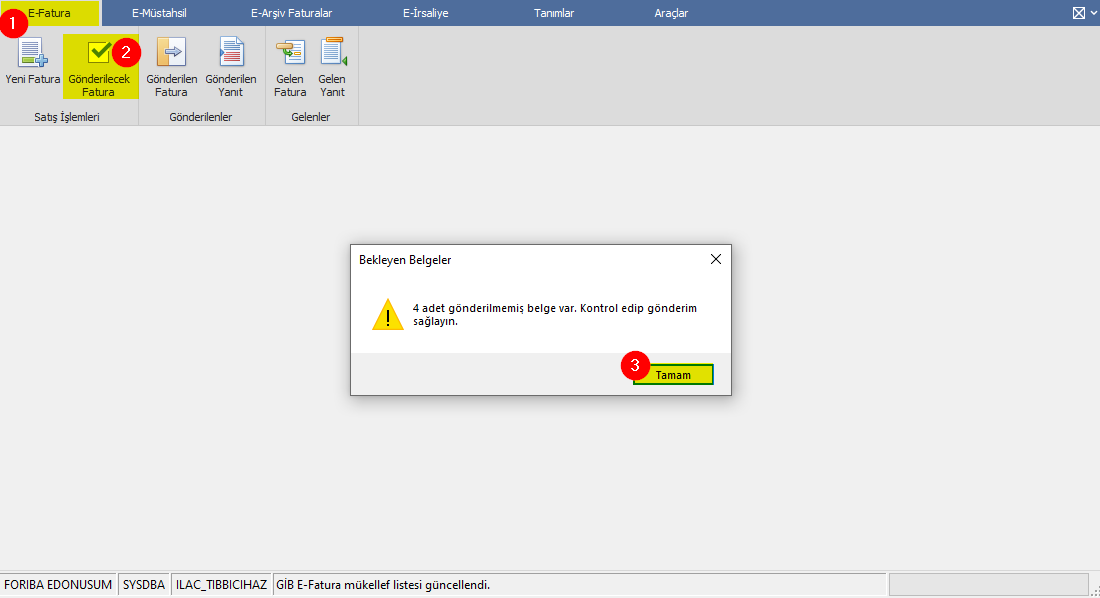Click the Yeni Fatura icon
Image resolution: width=1100 pixels, height=598 pixels.
pyautogui.click(x=33, y=53)
